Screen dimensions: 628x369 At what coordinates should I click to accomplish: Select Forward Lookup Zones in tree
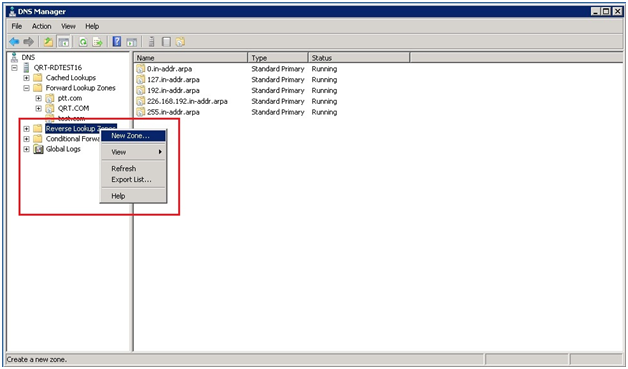(x=81, y=88)
